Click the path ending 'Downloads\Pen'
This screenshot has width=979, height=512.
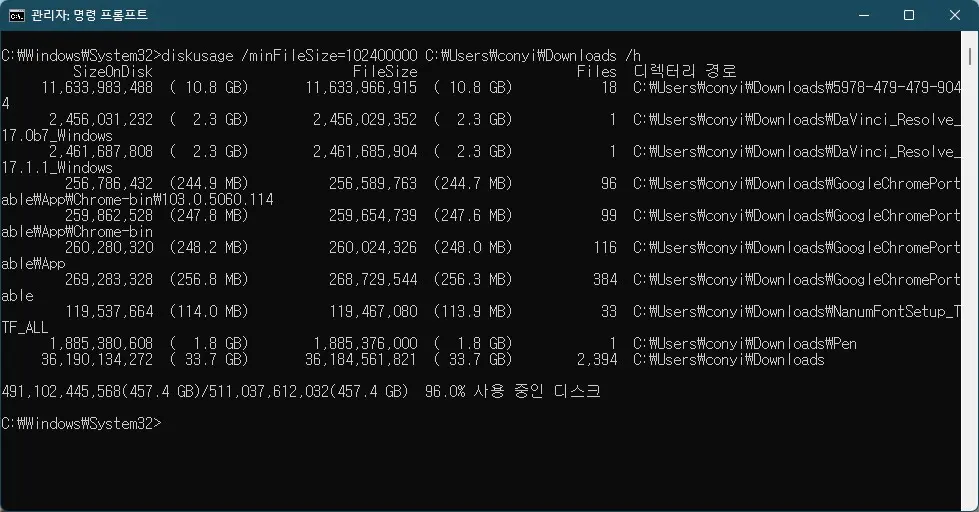(745, 343)
